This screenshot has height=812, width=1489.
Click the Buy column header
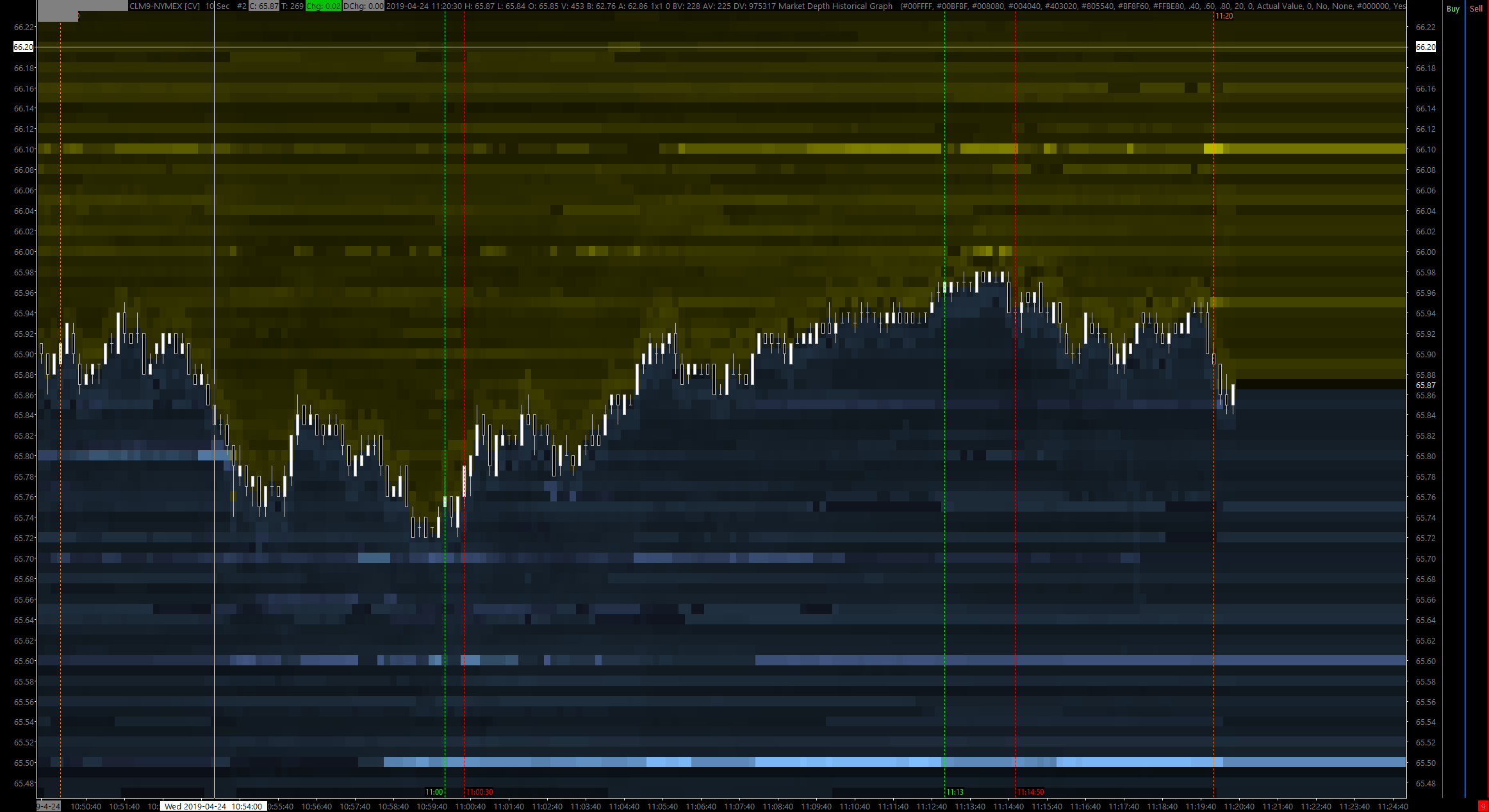1452,9
